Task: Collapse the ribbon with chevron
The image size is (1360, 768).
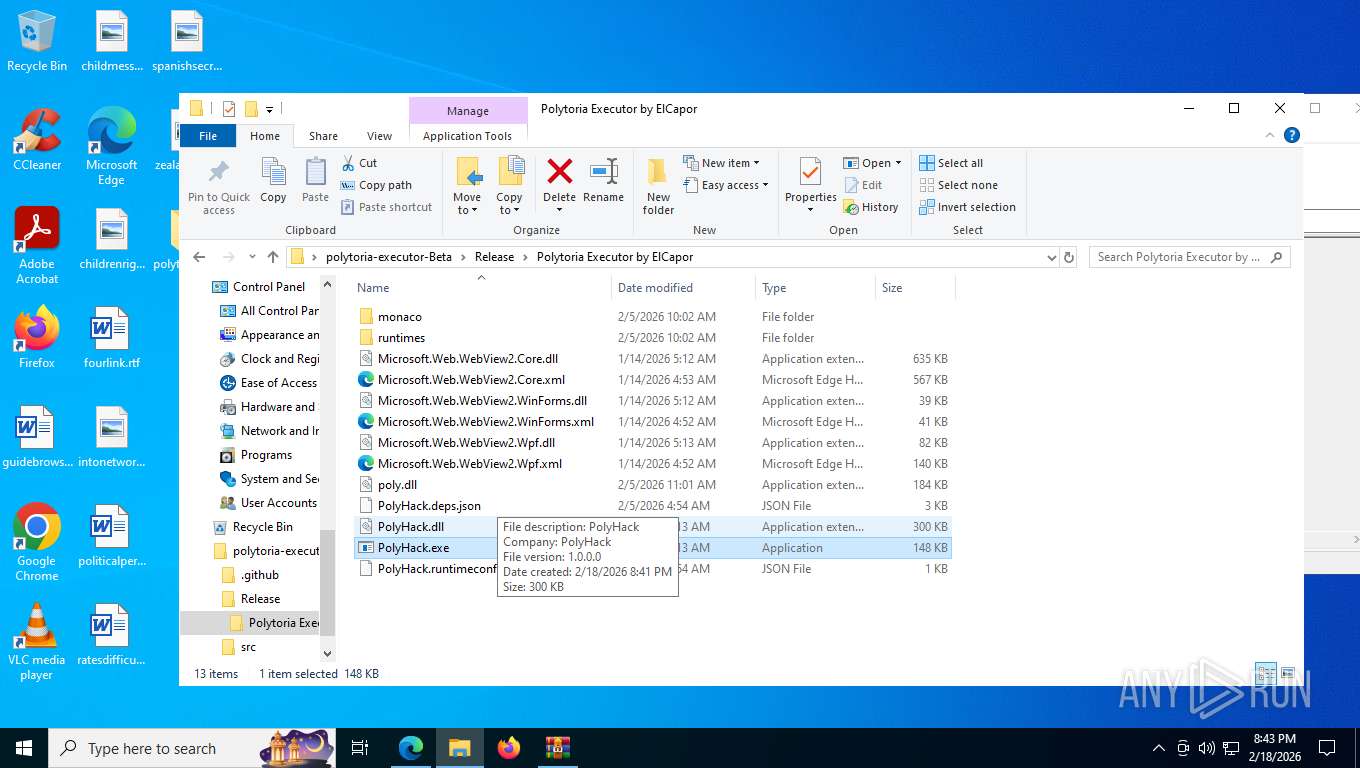Action: (x=1271, y=135)
